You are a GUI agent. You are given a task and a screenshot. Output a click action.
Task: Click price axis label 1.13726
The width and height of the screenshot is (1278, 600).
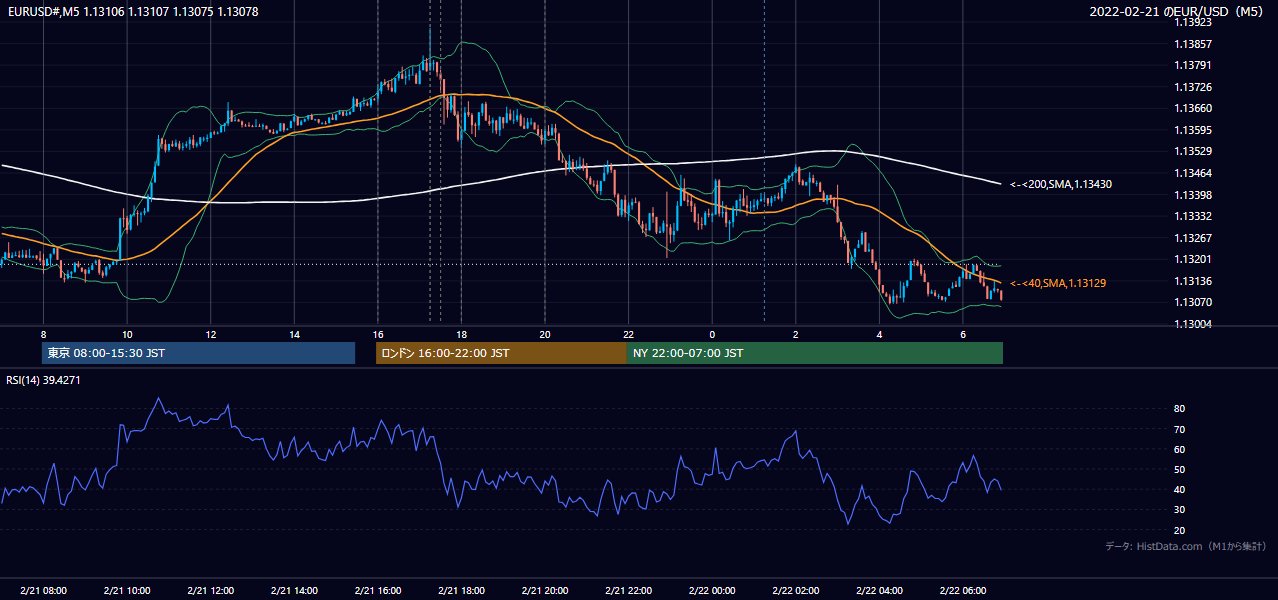pyautogui.click(x=1193, y=87)
